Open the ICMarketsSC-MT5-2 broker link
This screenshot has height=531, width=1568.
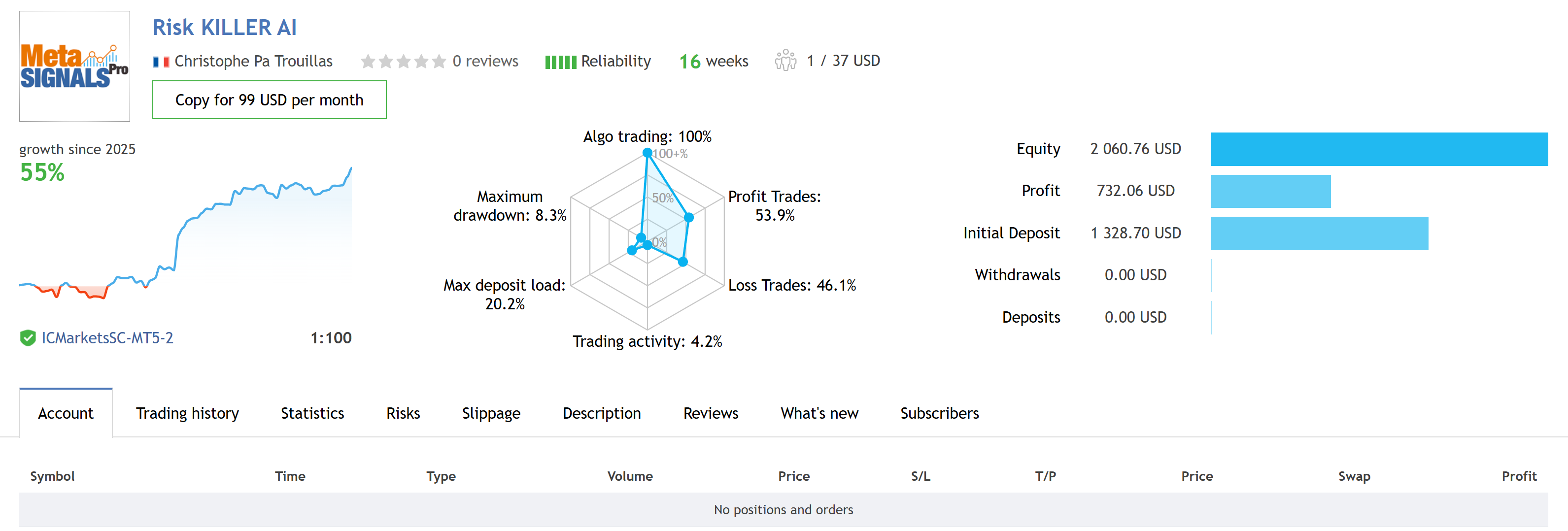(107, 337)
